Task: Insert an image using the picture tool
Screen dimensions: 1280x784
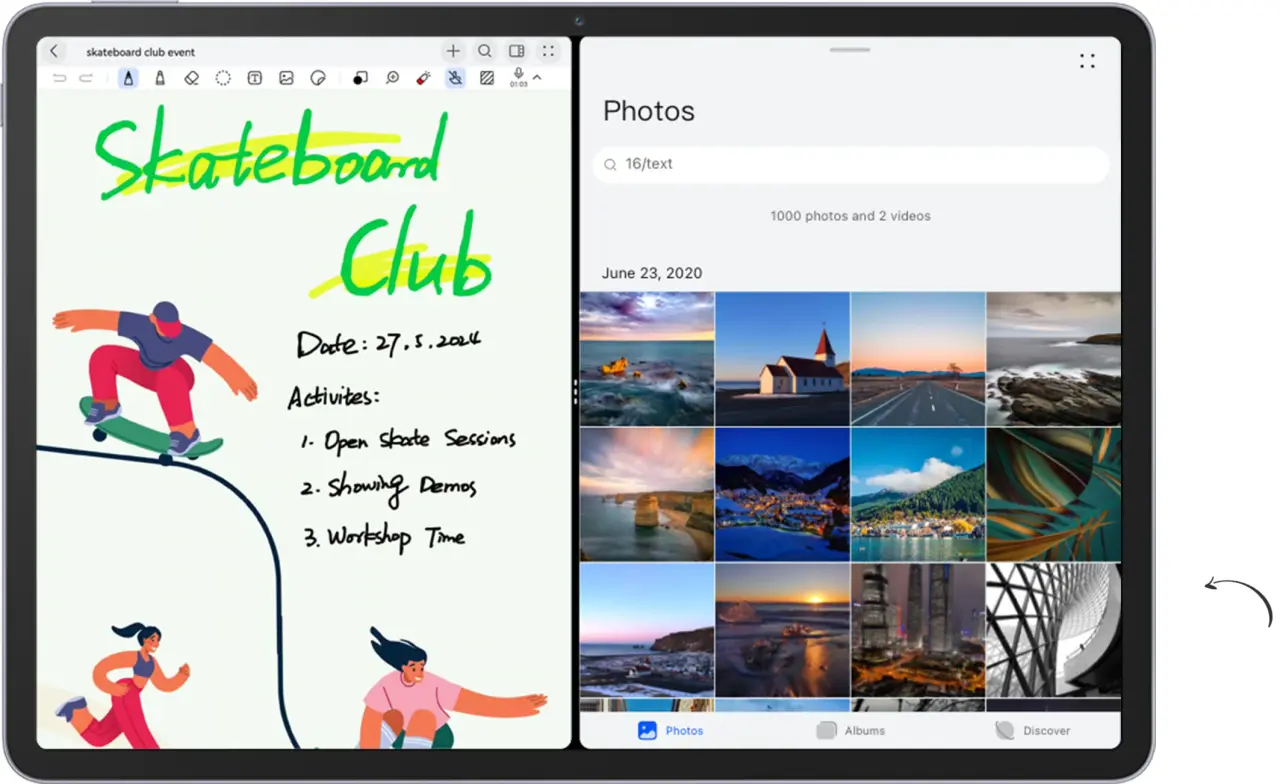Action: (x=286, y=78)
